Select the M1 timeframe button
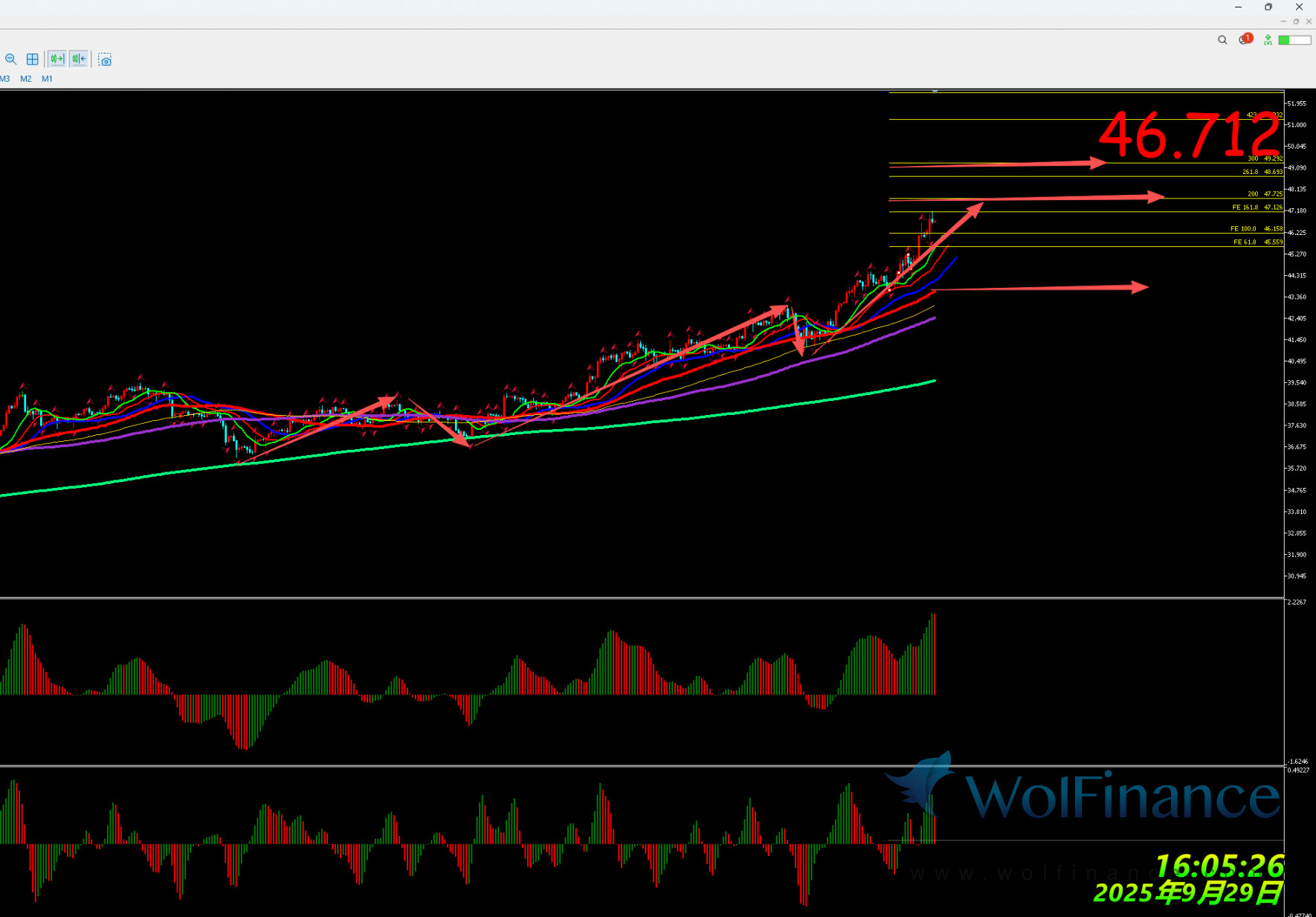 [47, 79]
